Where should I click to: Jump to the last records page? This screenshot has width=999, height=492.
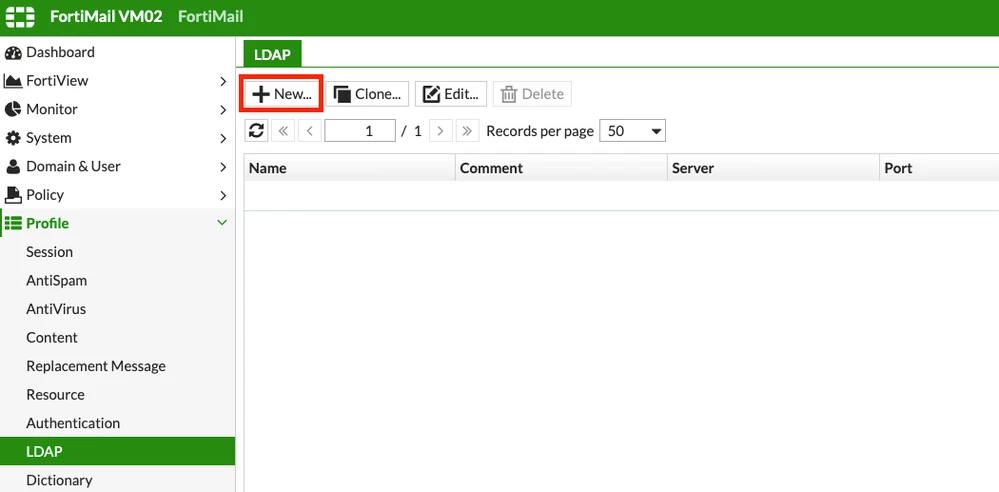tap(467, 131)
